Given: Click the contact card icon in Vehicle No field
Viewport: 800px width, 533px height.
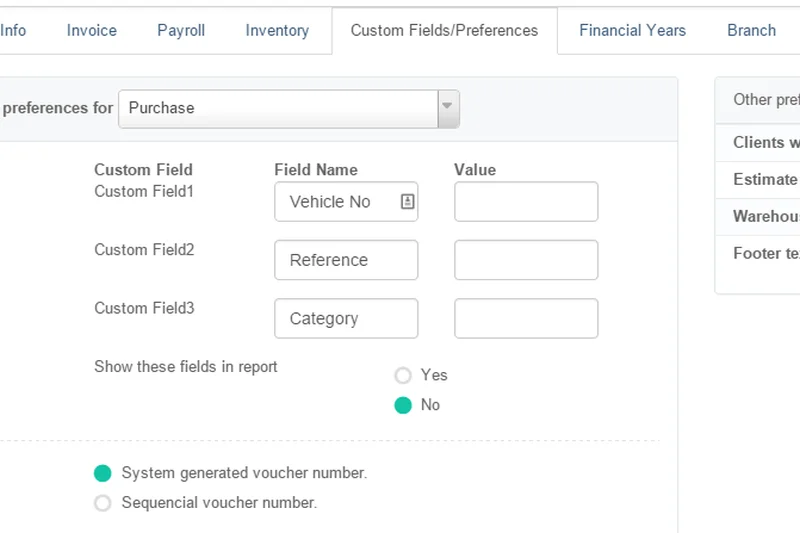Looking at the screenshot, I should pyautogui.click(x=407, y=202).
